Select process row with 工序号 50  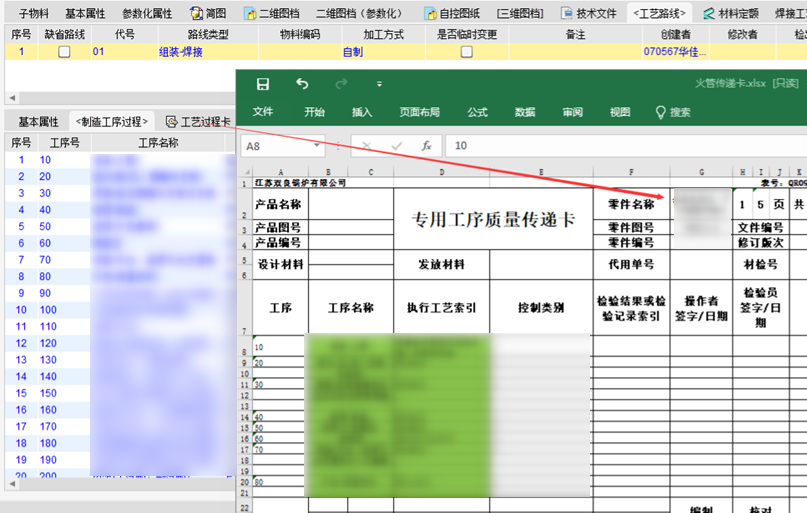click(119, 226)
